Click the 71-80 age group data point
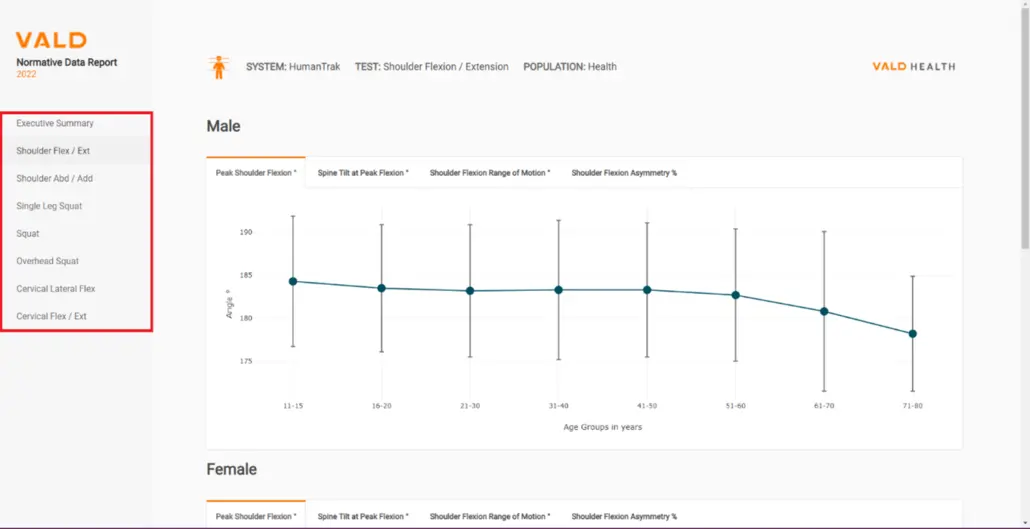This screenshot has height=529, width=1030. (912, 334)
